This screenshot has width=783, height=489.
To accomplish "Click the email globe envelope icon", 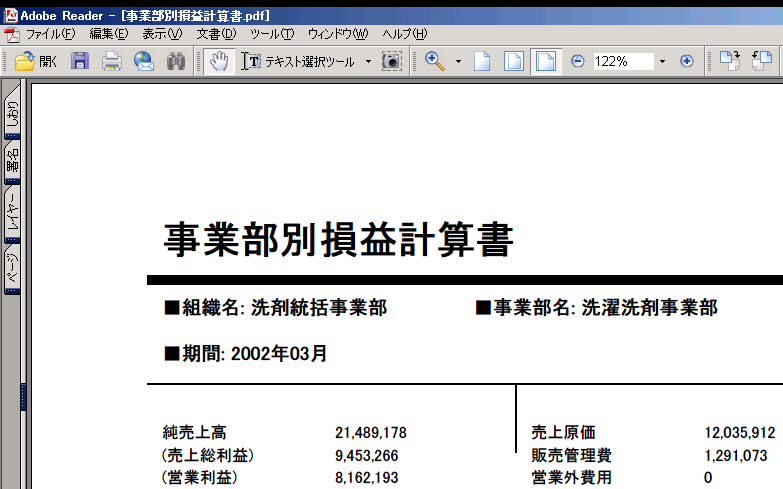I will tap(144, 61).
